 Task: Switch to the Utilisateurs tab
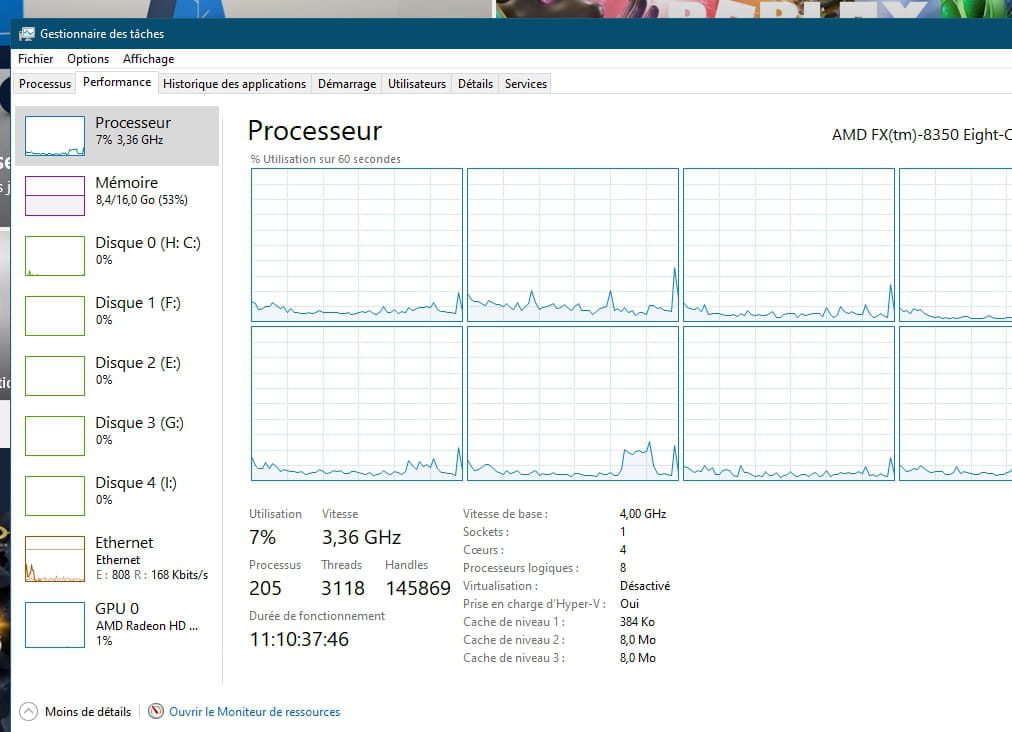click(417, 84)
